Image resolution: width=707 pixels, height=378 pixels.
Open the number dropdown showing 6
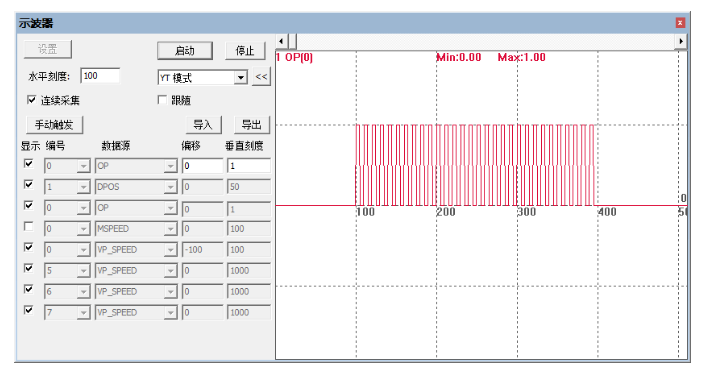coord(83,292)
